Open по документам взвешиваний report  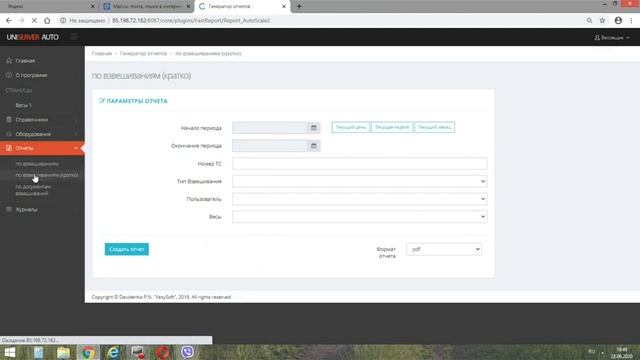33,190
